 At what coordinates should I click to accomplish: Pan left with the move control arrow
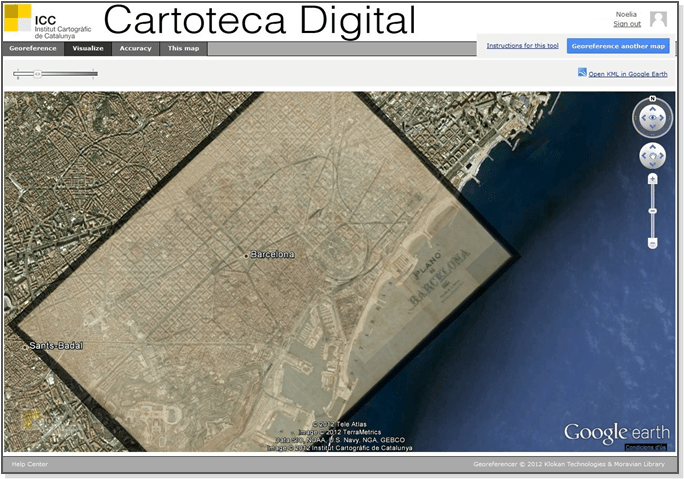tap(643, 156)
